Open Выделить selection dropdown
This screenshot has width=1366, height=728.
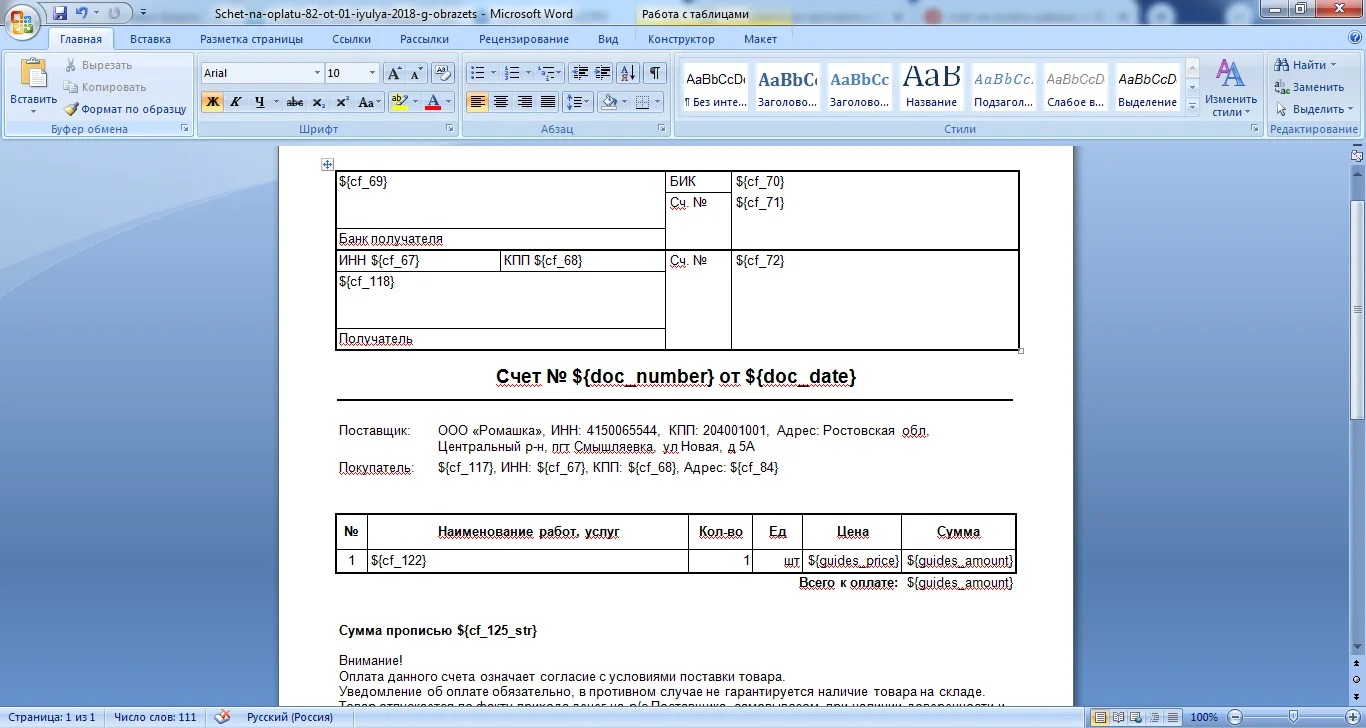point(1314,109)
